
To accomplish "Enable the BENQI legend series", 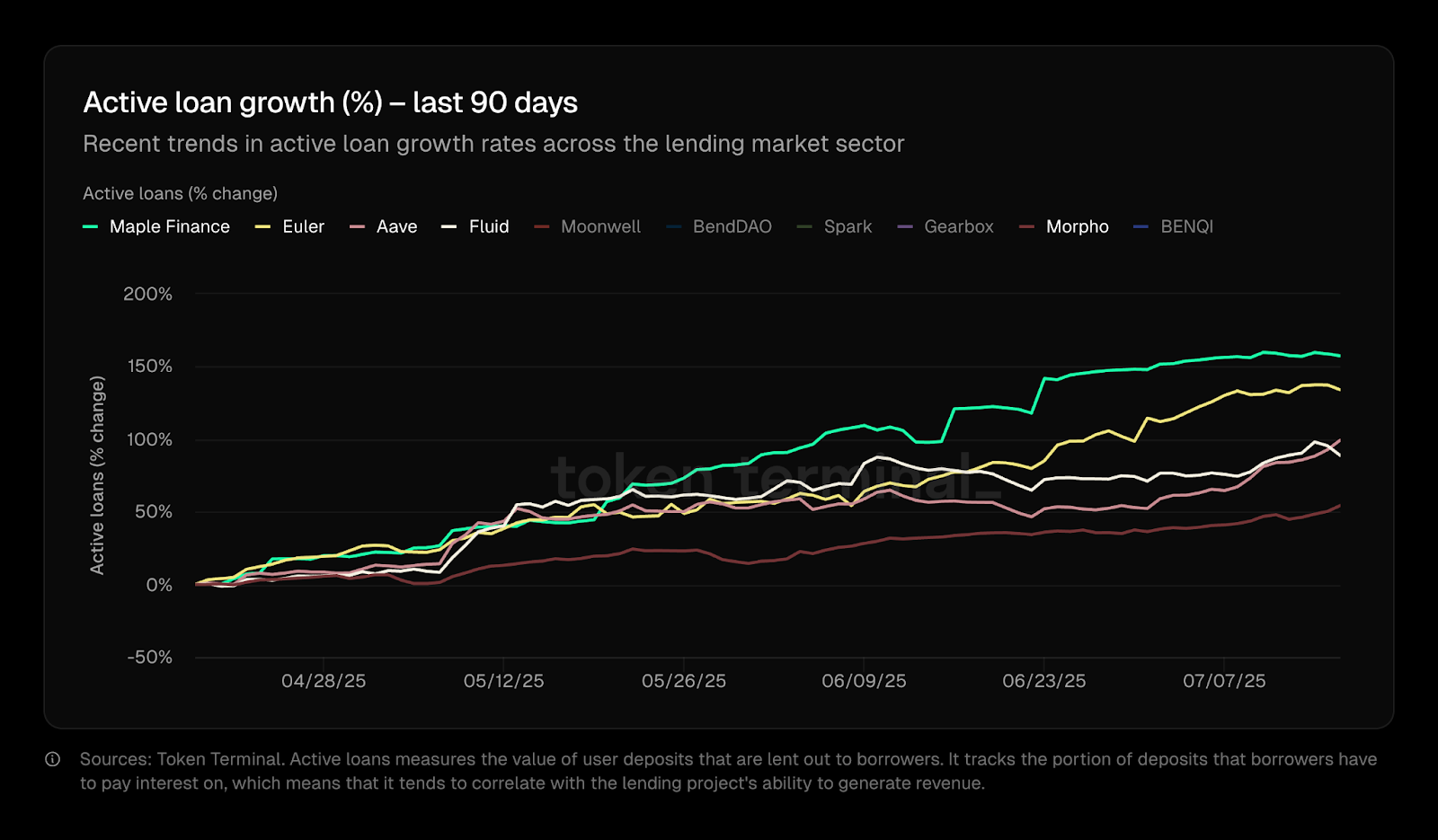I will tap(1174, 226).
